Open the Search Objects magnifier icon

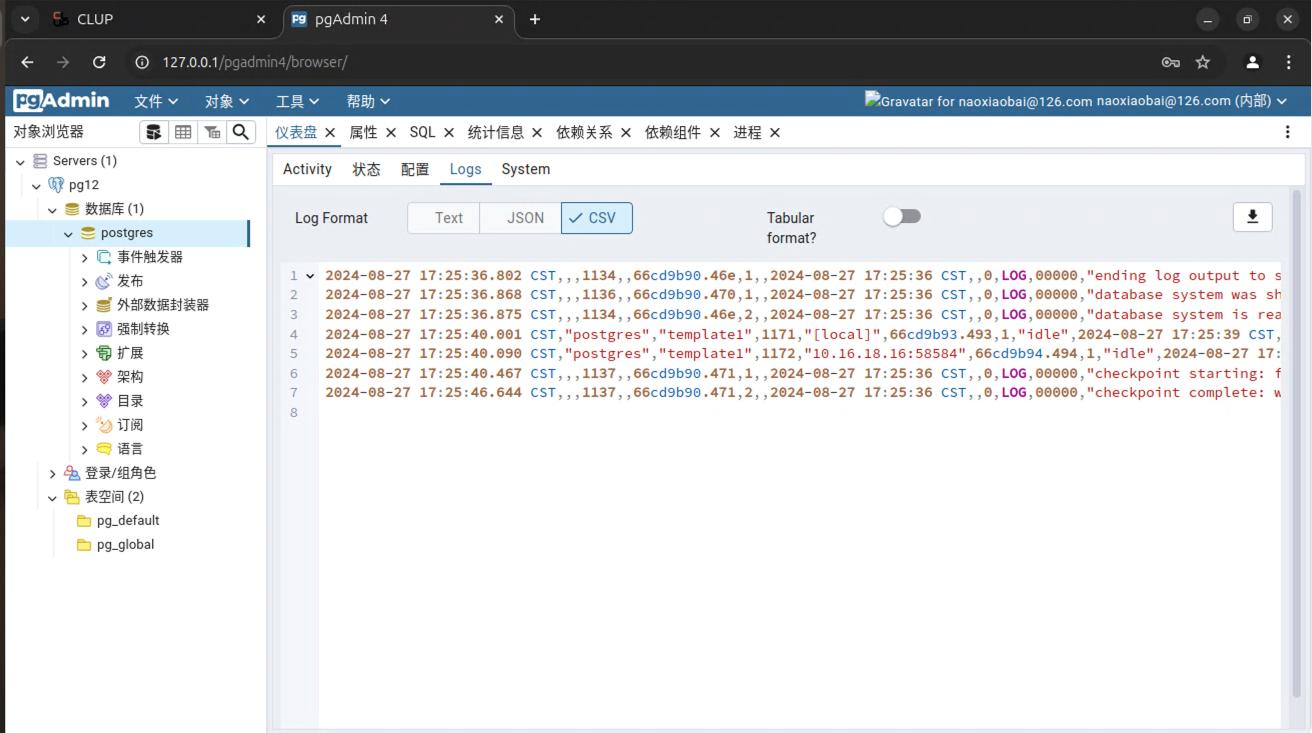pyautogui.click(x=240, y=132)
